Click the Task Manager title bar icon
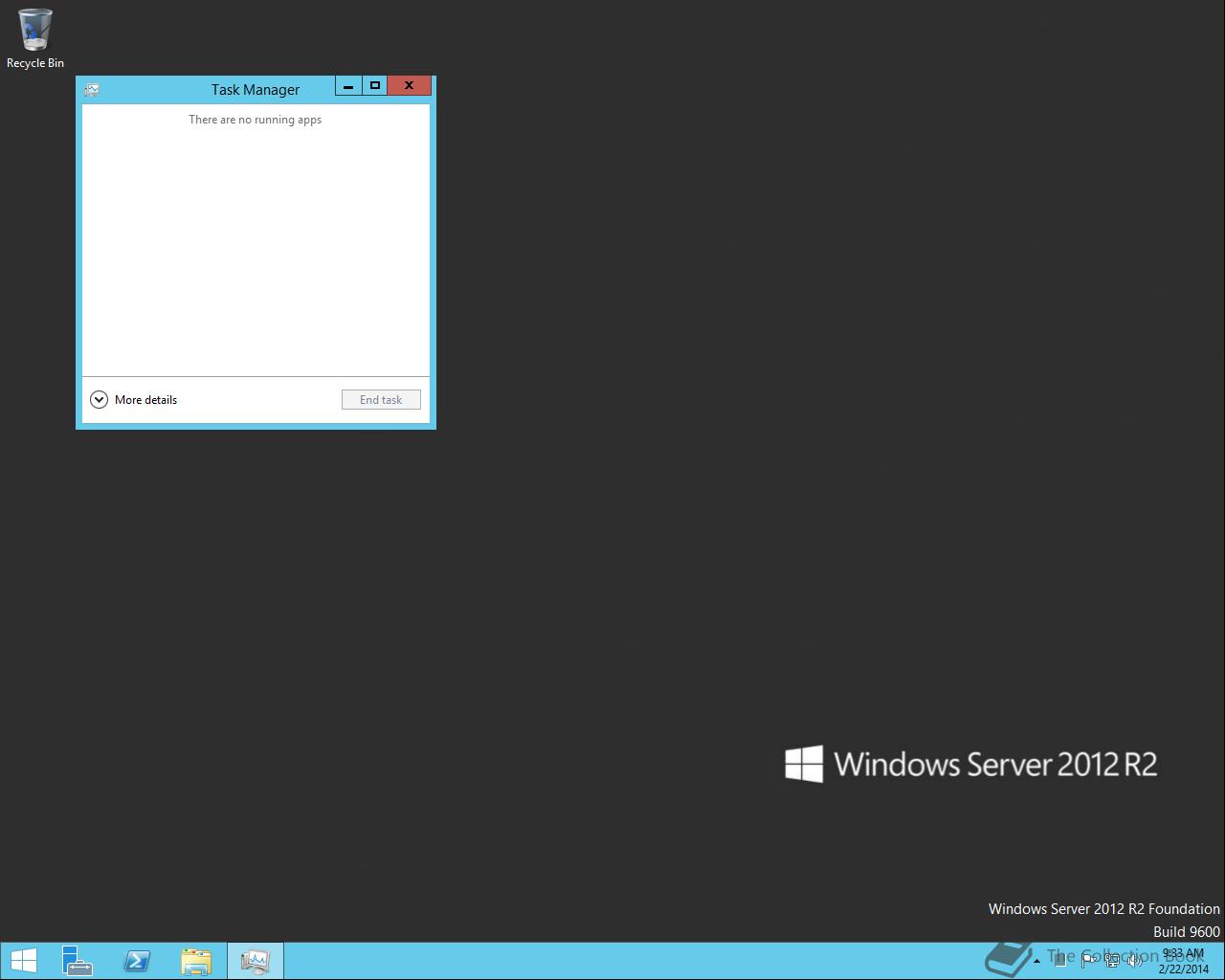Image resolution: width=1225 pixels, height=980 pixels. coord(92,90)
